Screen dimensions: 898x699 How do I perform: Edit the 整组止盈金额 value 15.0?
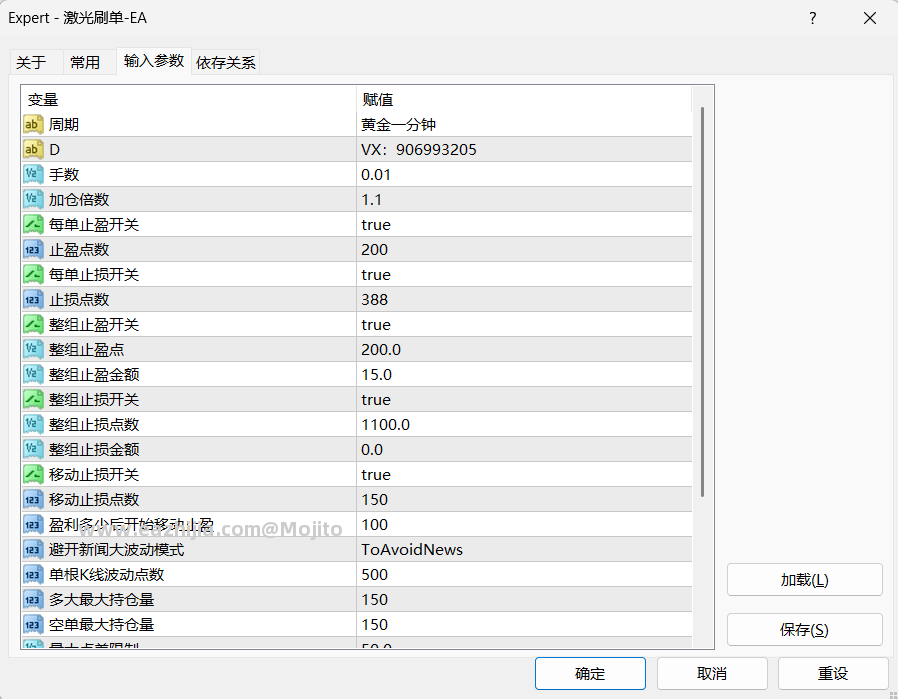(x=524, y=374)
